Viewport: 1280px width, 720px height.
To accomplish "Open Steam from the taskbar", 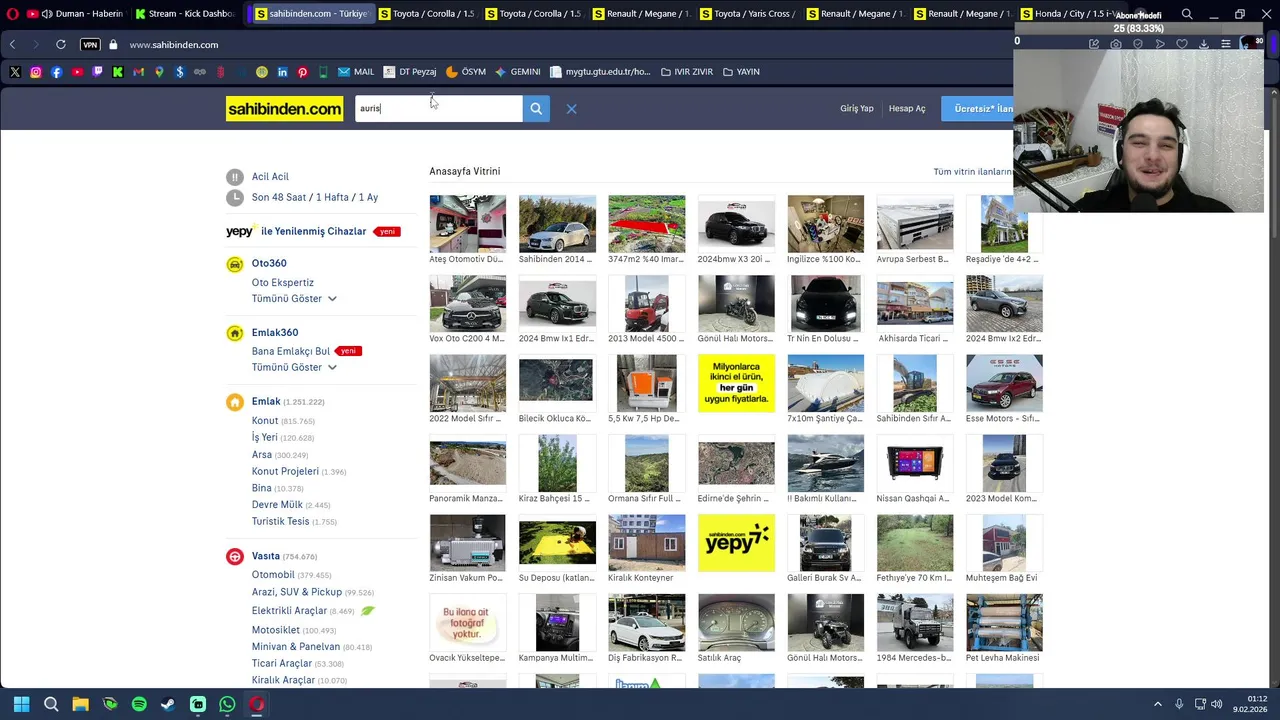I will tap(168, 704).
